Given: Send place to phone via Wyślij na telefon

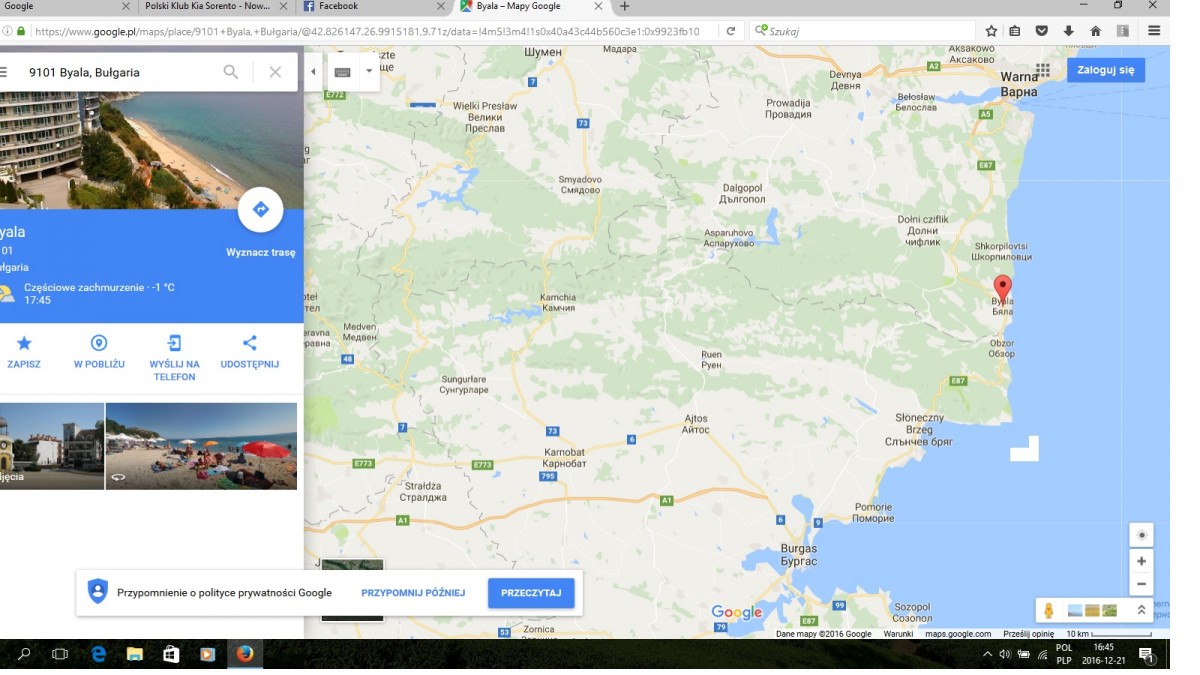Looking at the screenshot, I should (174, 358).
